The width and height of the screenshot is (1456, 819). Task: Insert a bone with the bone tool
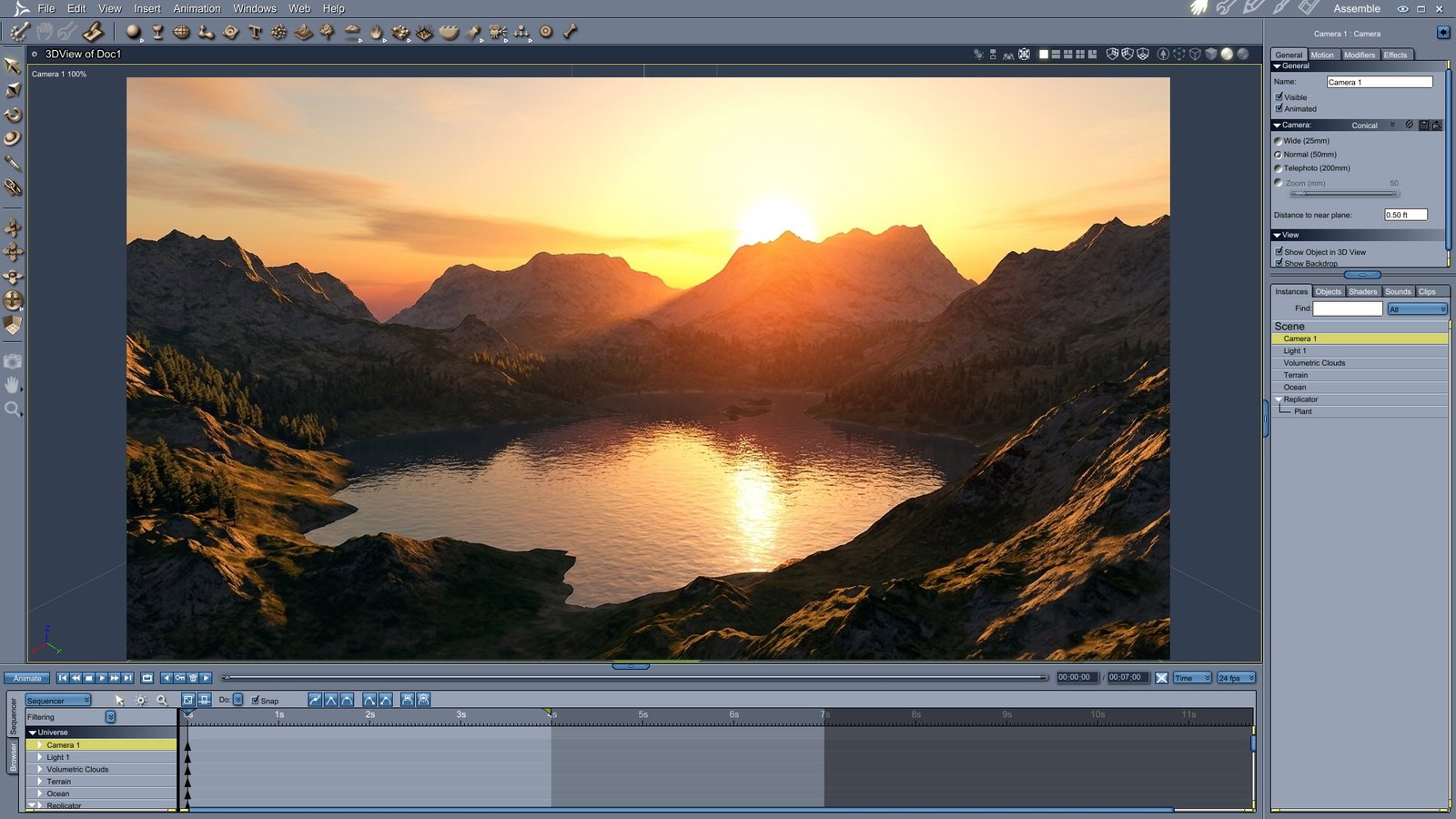click(x=571, y=32)
